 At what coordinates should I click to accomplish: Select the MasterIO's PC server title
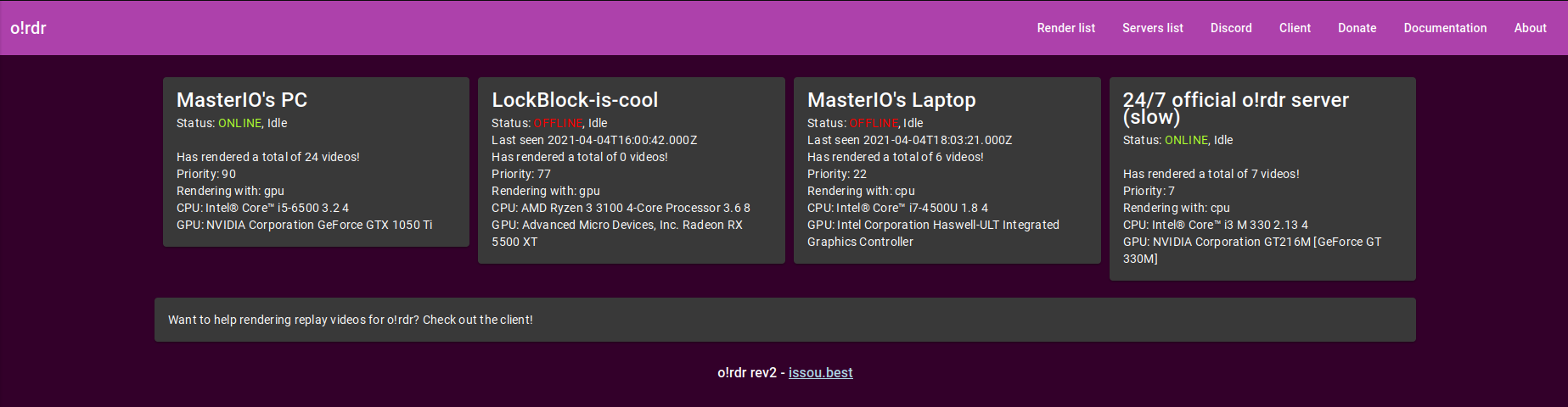coord(242,99)
